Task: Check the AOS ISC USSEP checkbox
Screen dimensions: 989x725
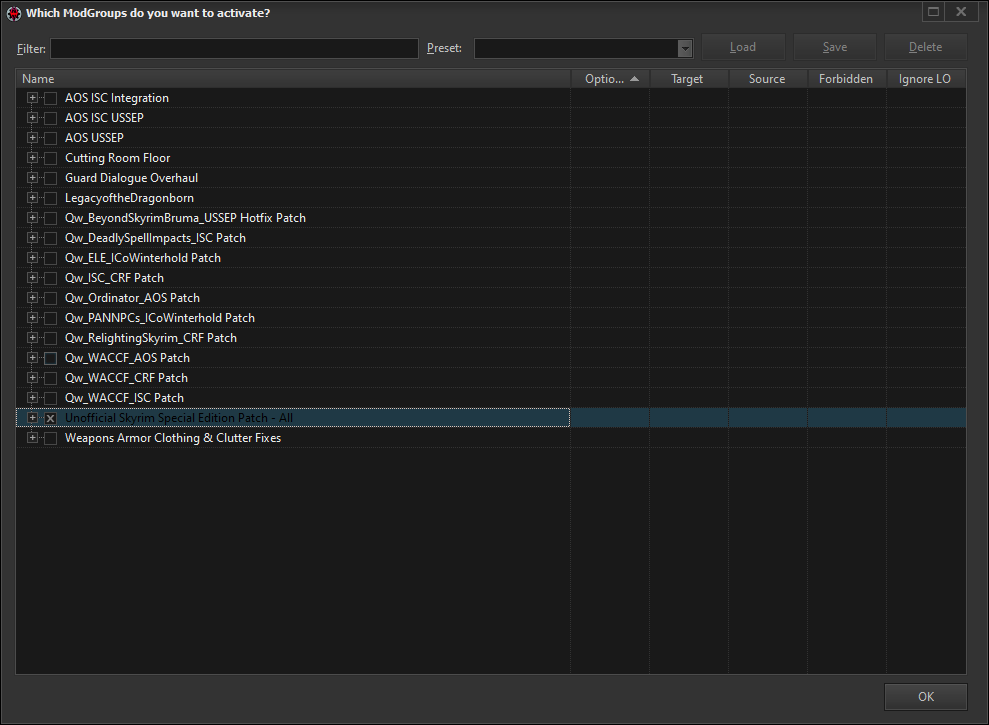Action: 50,118
